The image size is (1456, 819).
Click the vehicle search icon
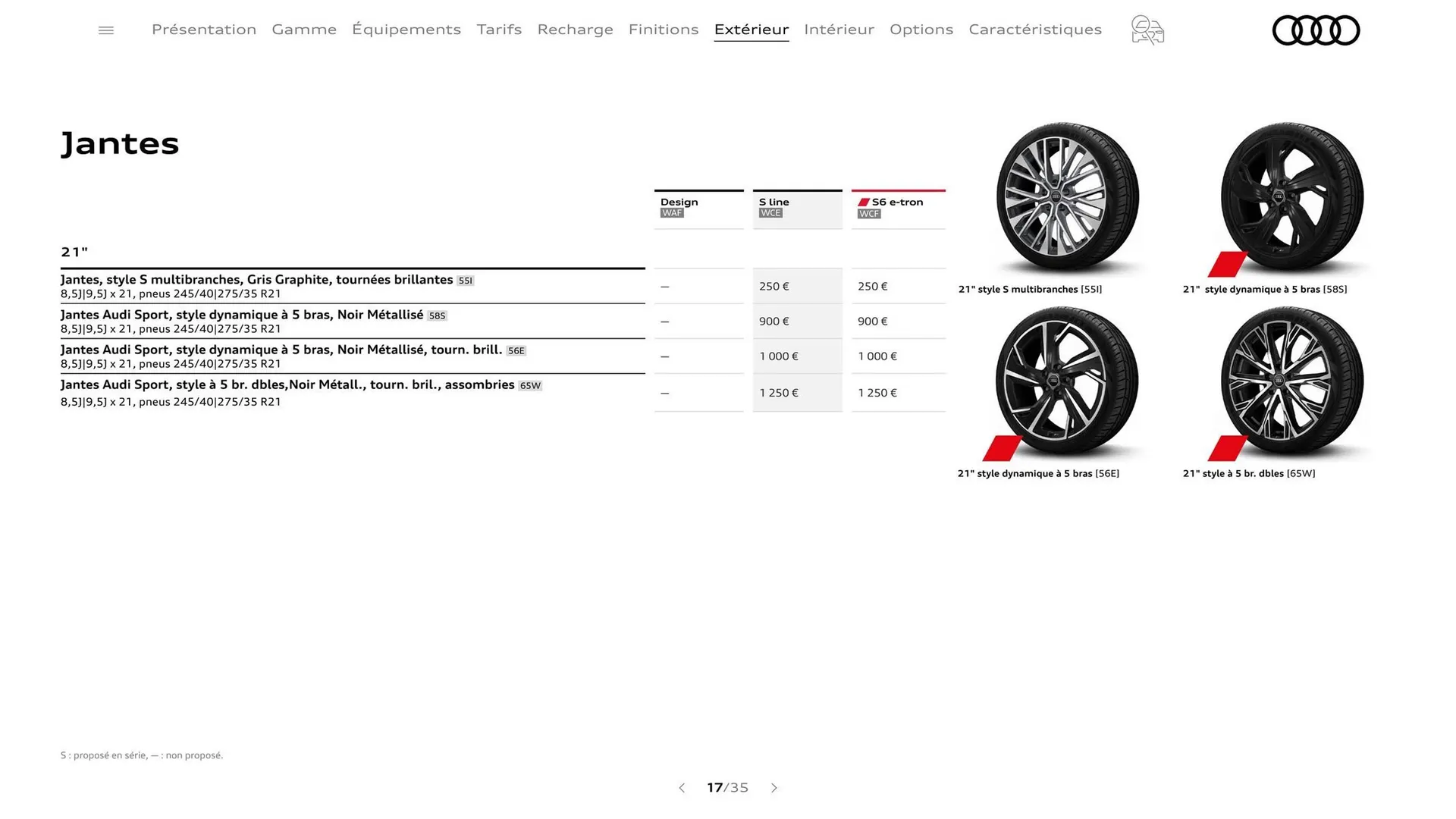coord(1147,30)
